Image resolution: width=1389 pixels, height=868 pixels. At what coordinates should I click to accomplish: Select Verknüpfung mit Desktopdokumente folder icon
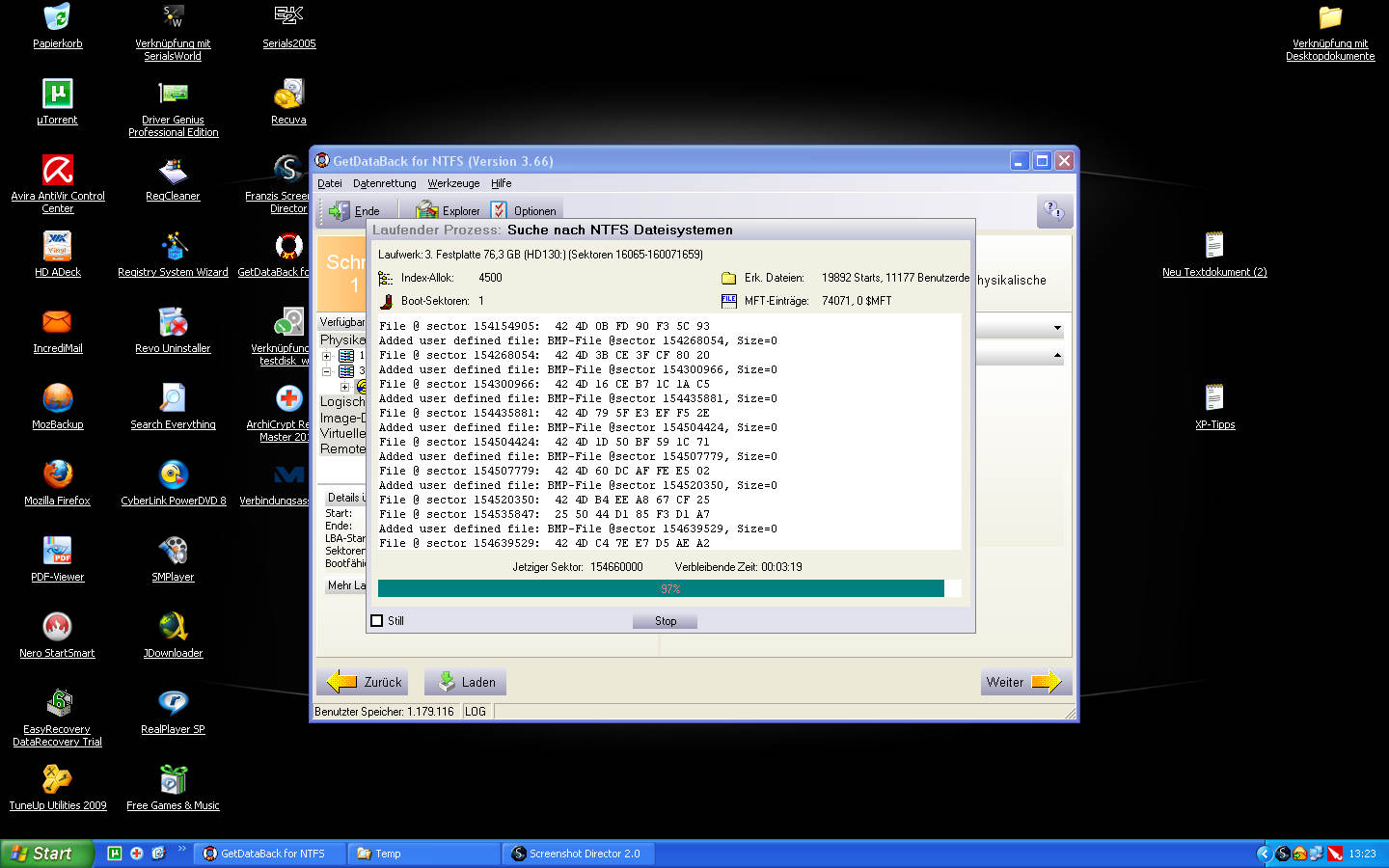pyautogui.click(x=1330, y=17)
